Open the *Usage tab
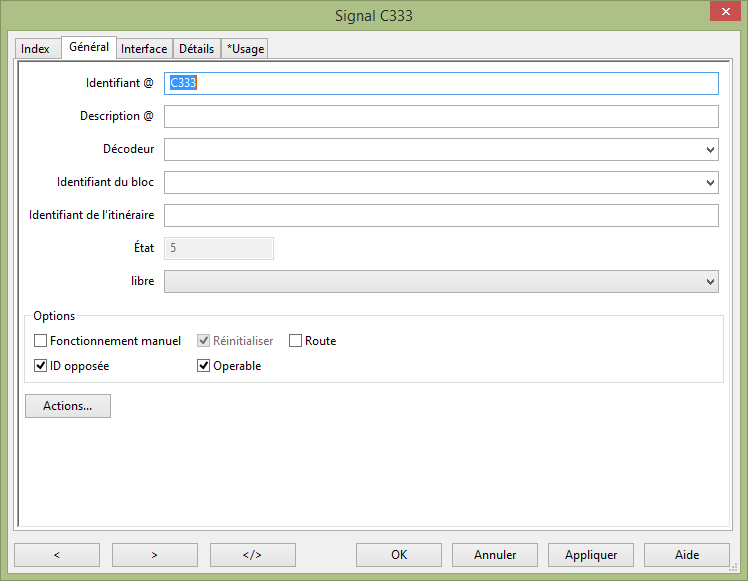Viewport: 748px width, 581px height. coord(245,49)
